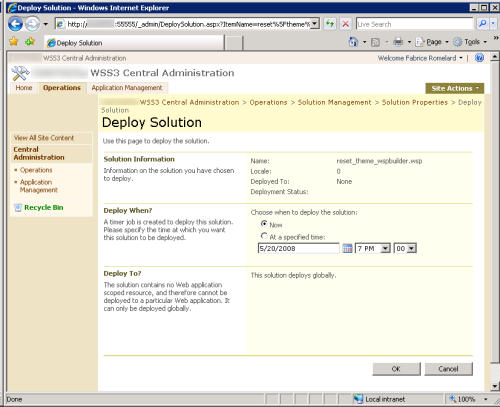Click the Central Administration hammer and wrench logo

click(x=20, y=72)
